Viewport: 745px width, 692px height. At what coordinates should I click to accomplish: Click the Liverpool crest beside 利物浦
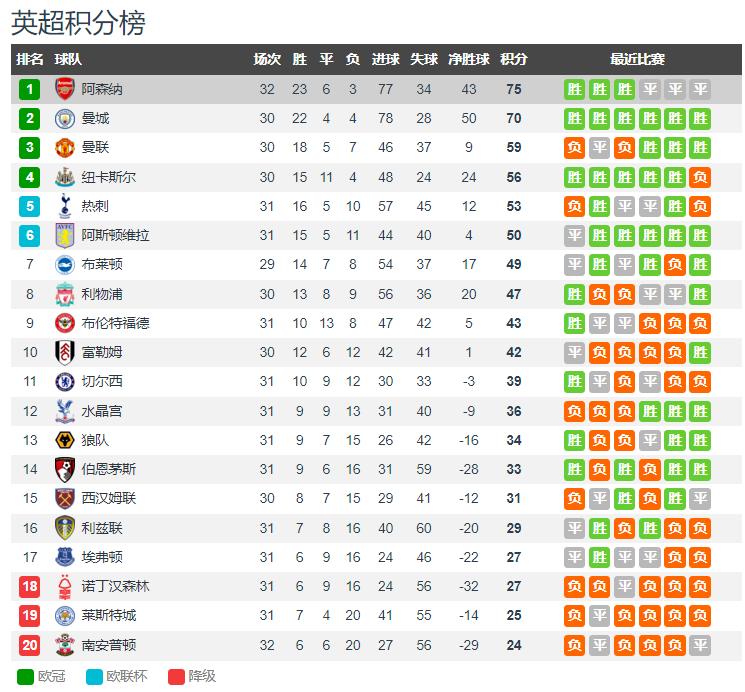point(65,294)
